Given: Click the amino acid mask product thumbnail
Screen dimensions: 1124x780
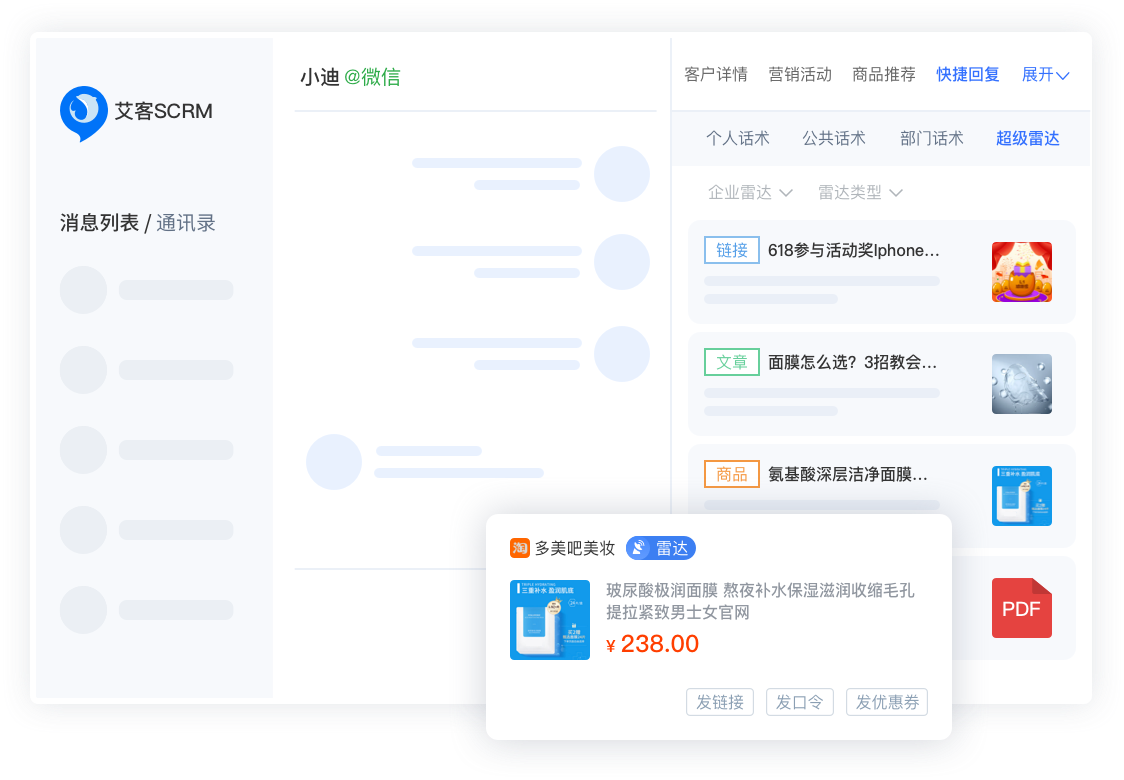Looking at the screenshot, I should (x=1021, y=496).
